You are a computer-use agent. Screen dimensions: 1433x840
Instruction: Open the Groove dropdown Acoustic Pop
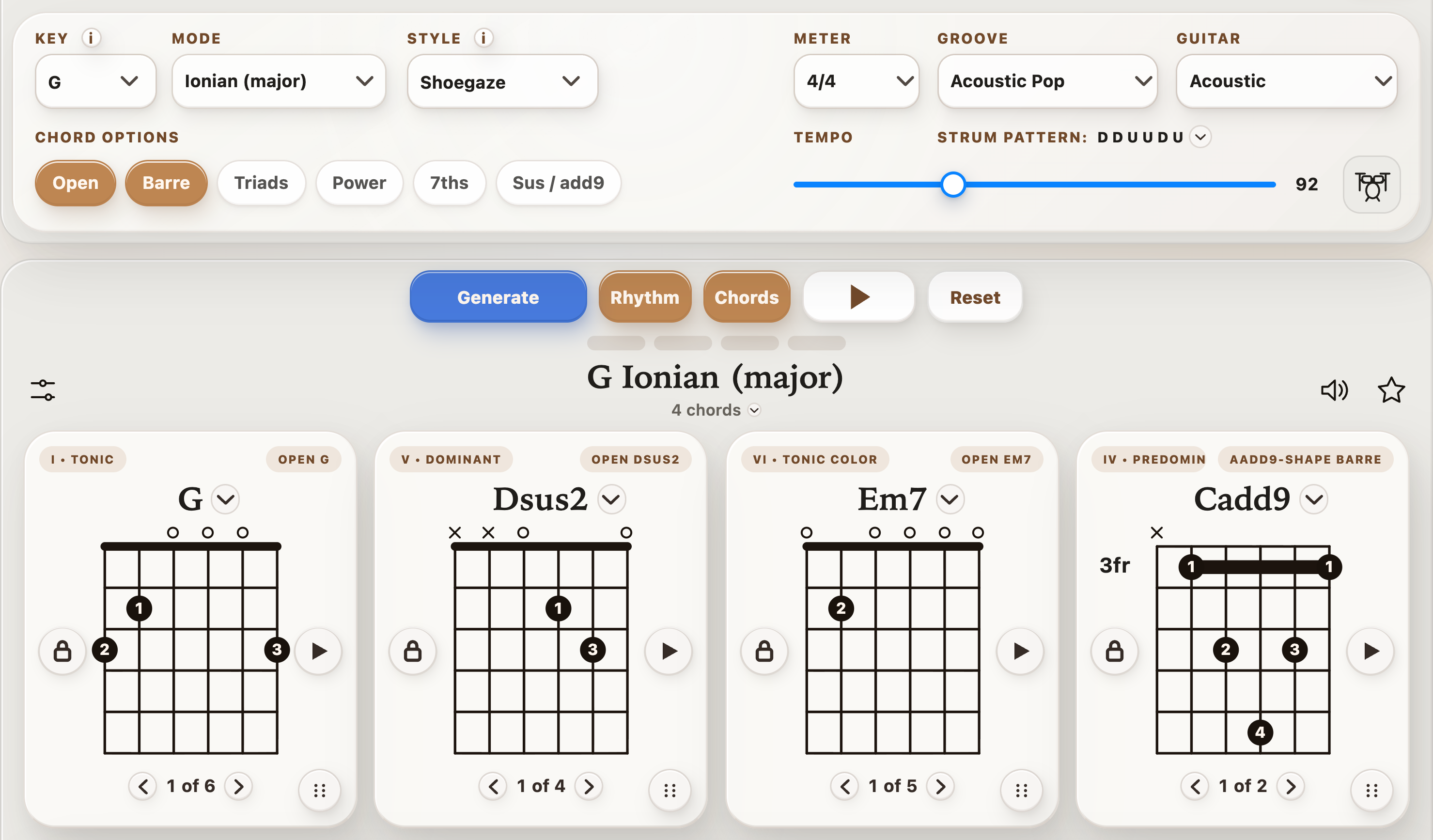coord(1047,81)
